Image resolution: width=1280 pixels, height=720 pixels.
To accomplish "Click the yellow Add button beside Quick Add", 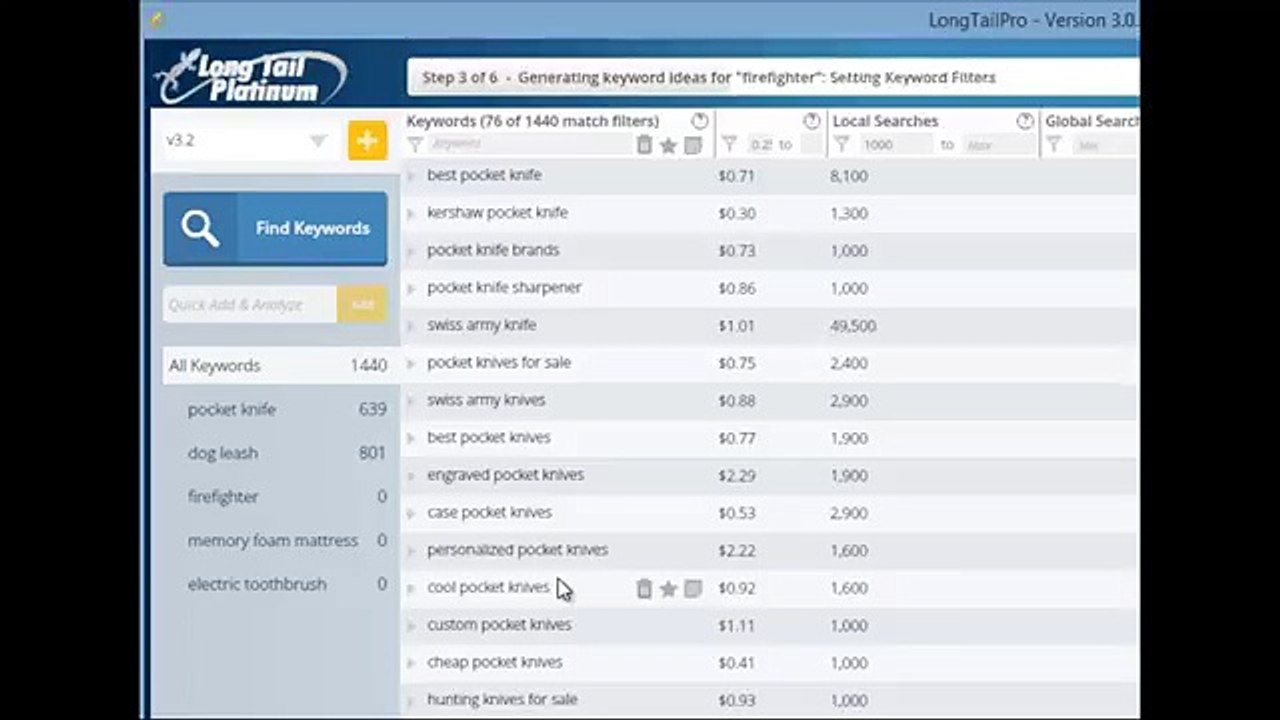I will coord(362,305).
